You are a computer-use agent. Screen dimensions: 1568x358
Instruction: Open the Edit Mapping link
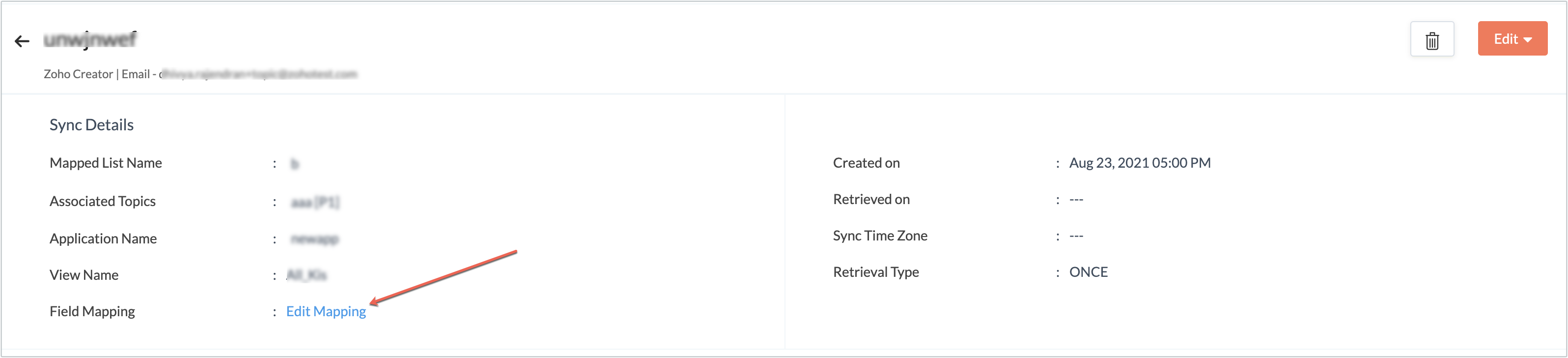point(326,311)
